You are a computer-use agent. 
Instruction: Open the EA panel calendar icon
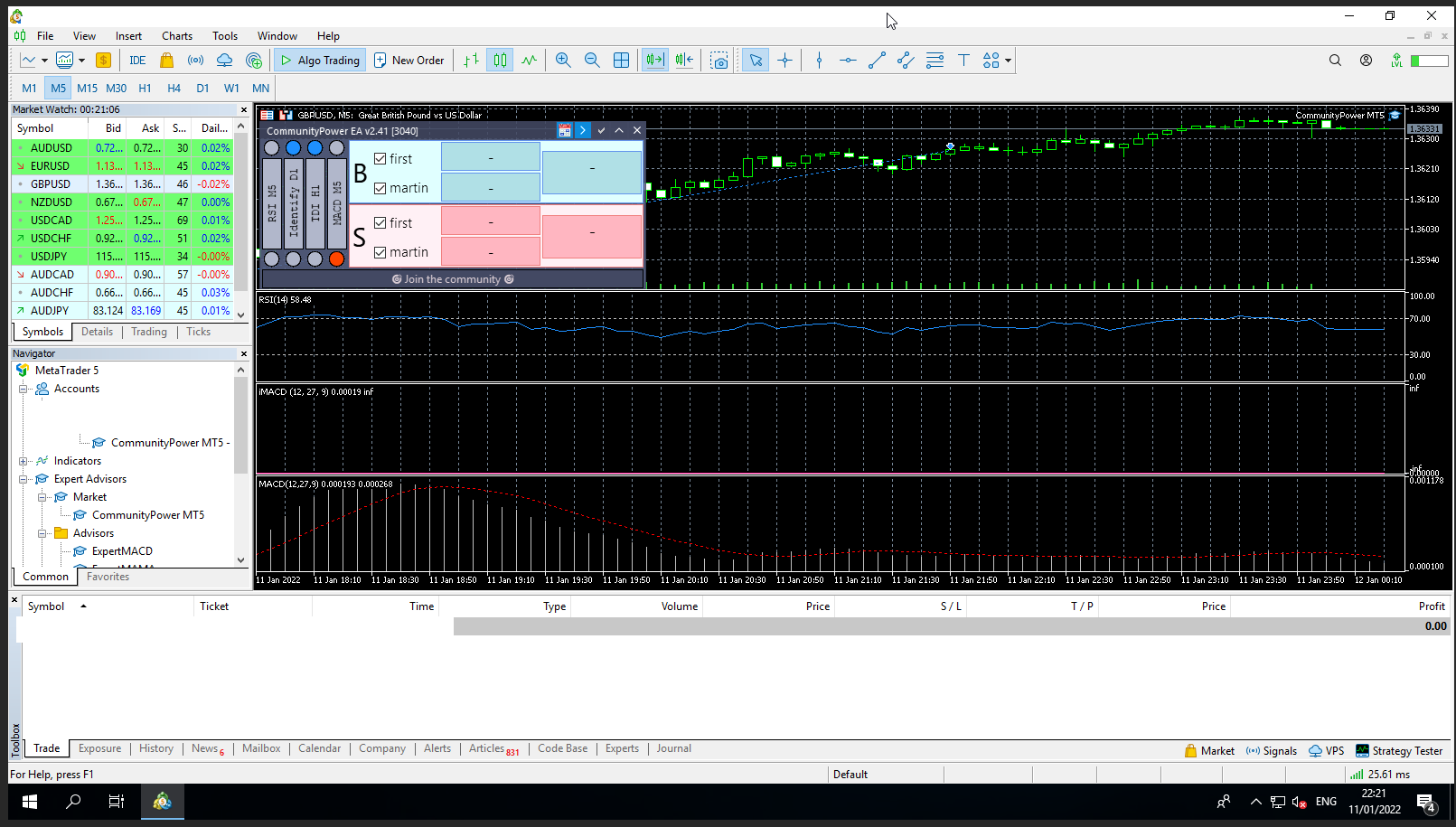[565, 130]
